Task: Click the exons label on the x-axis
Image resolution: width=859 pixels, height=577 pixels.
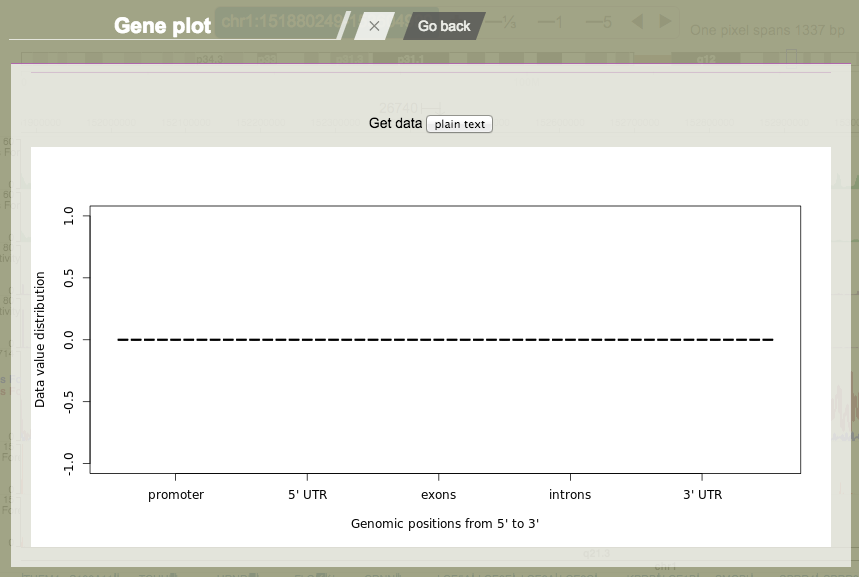Action: pos(438,495)
